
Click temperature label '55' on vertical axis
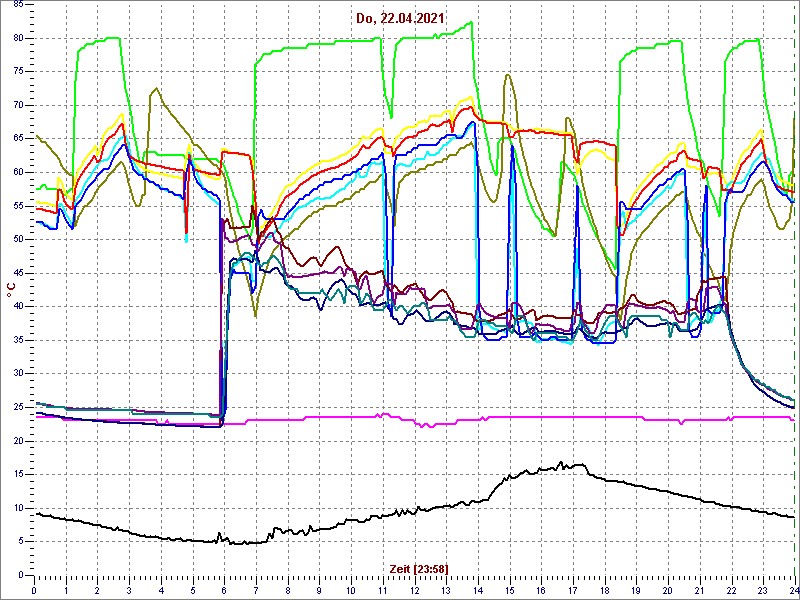point(18,206)
